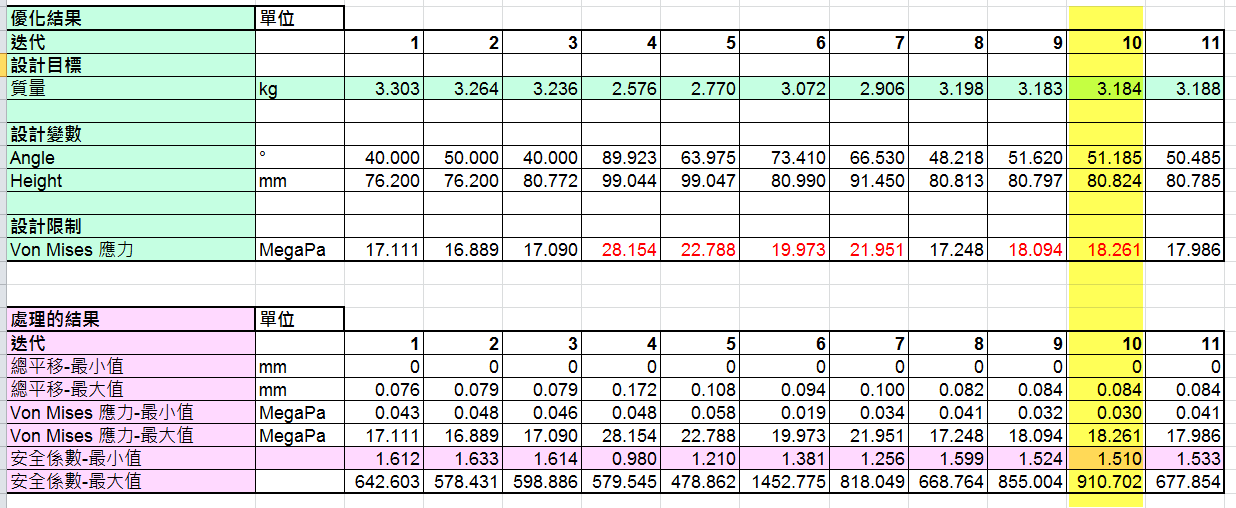Screen dimensions: 1236x508
Task: Click max safety factor 478.862
Action: 700,481
